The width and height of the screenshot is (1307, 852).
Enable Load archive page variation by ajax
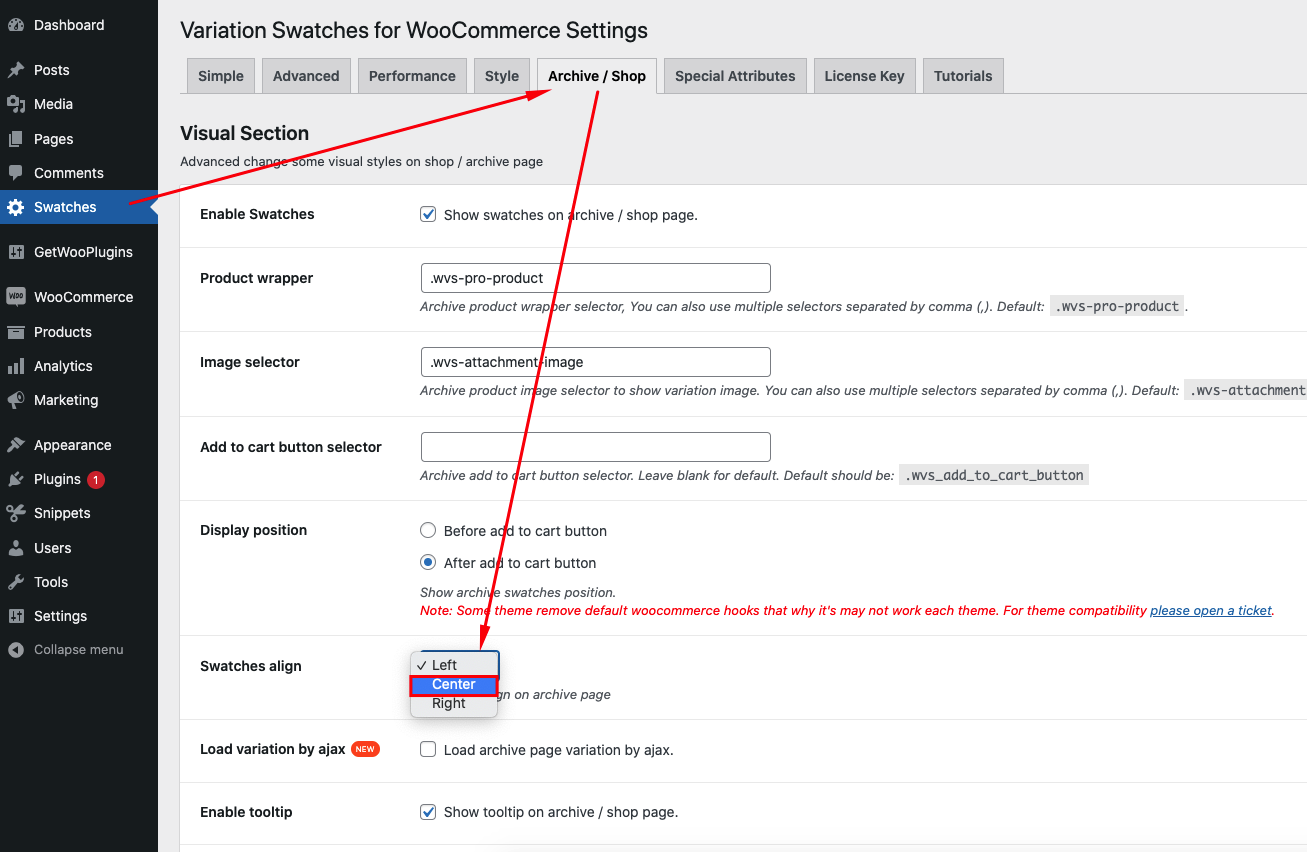(428, 749)
